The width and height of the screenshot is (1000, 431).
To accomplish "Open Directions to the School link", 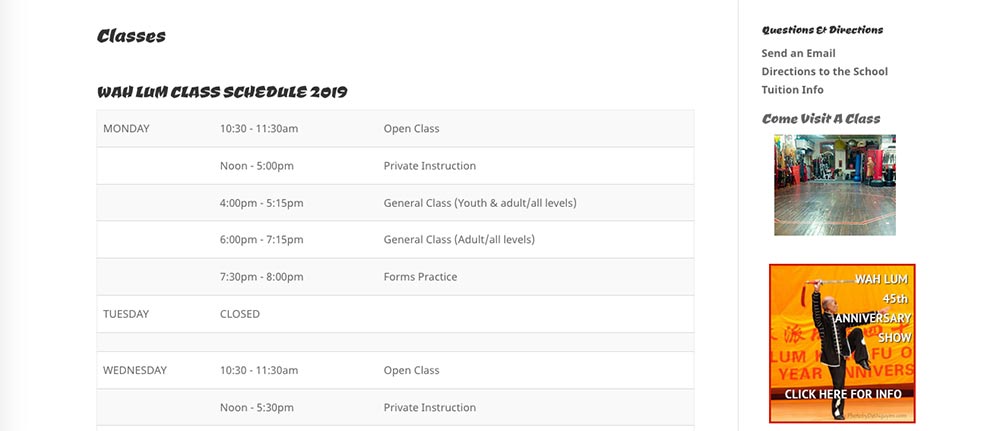I will point(824,71).
